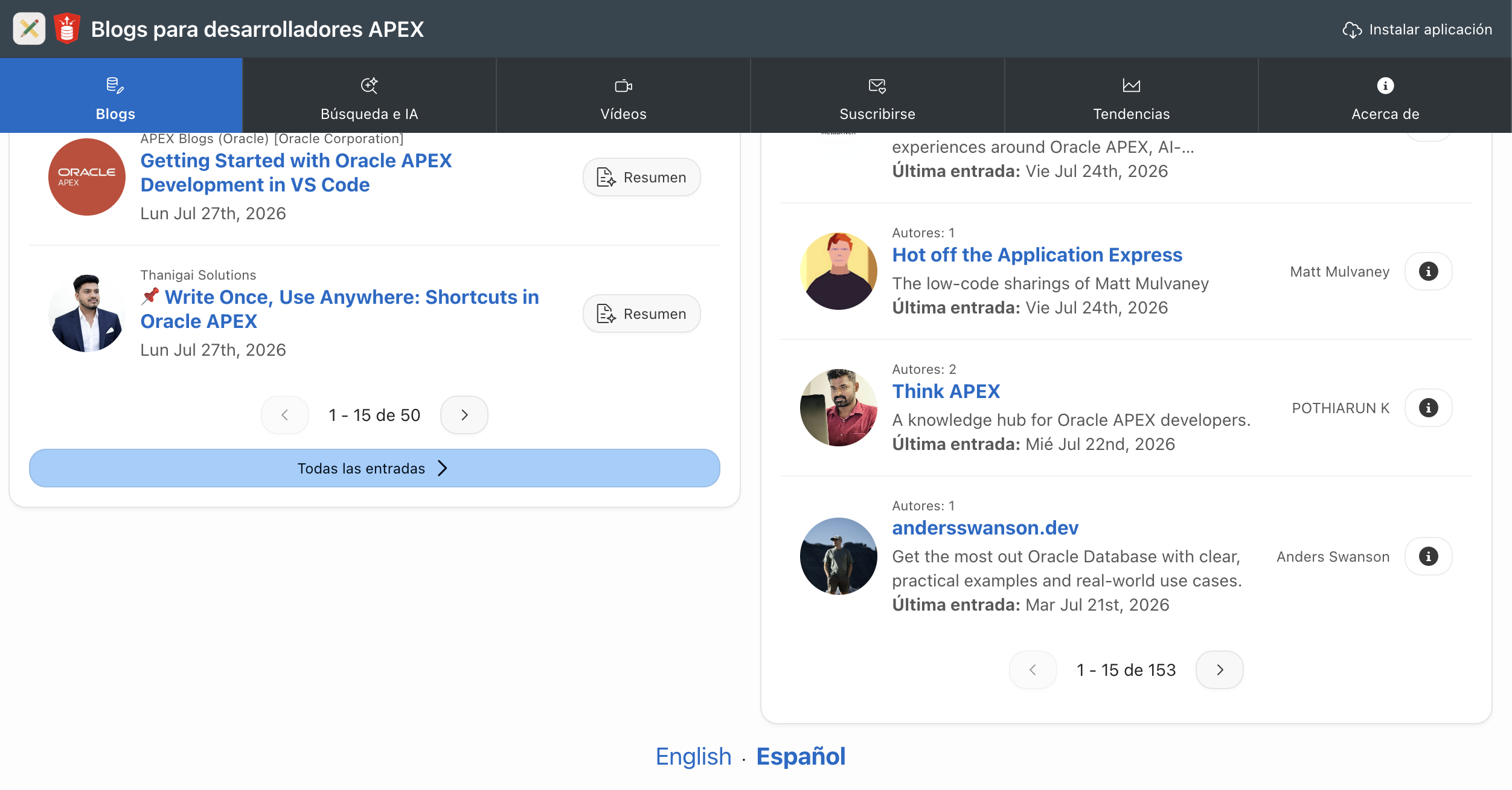The height and width of the screenshot is (790, 1512).
Task: Go to the Suscribirse tab
Action: click(877, 95)
